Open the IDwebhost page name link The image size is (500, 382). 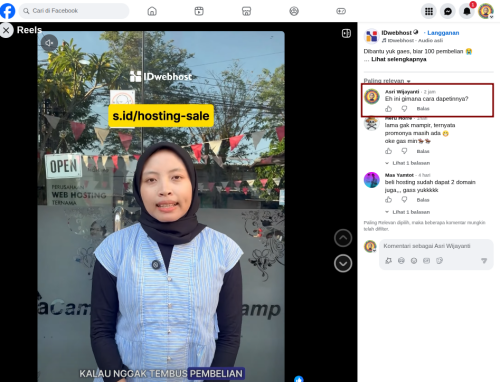(x=396, y=33)
